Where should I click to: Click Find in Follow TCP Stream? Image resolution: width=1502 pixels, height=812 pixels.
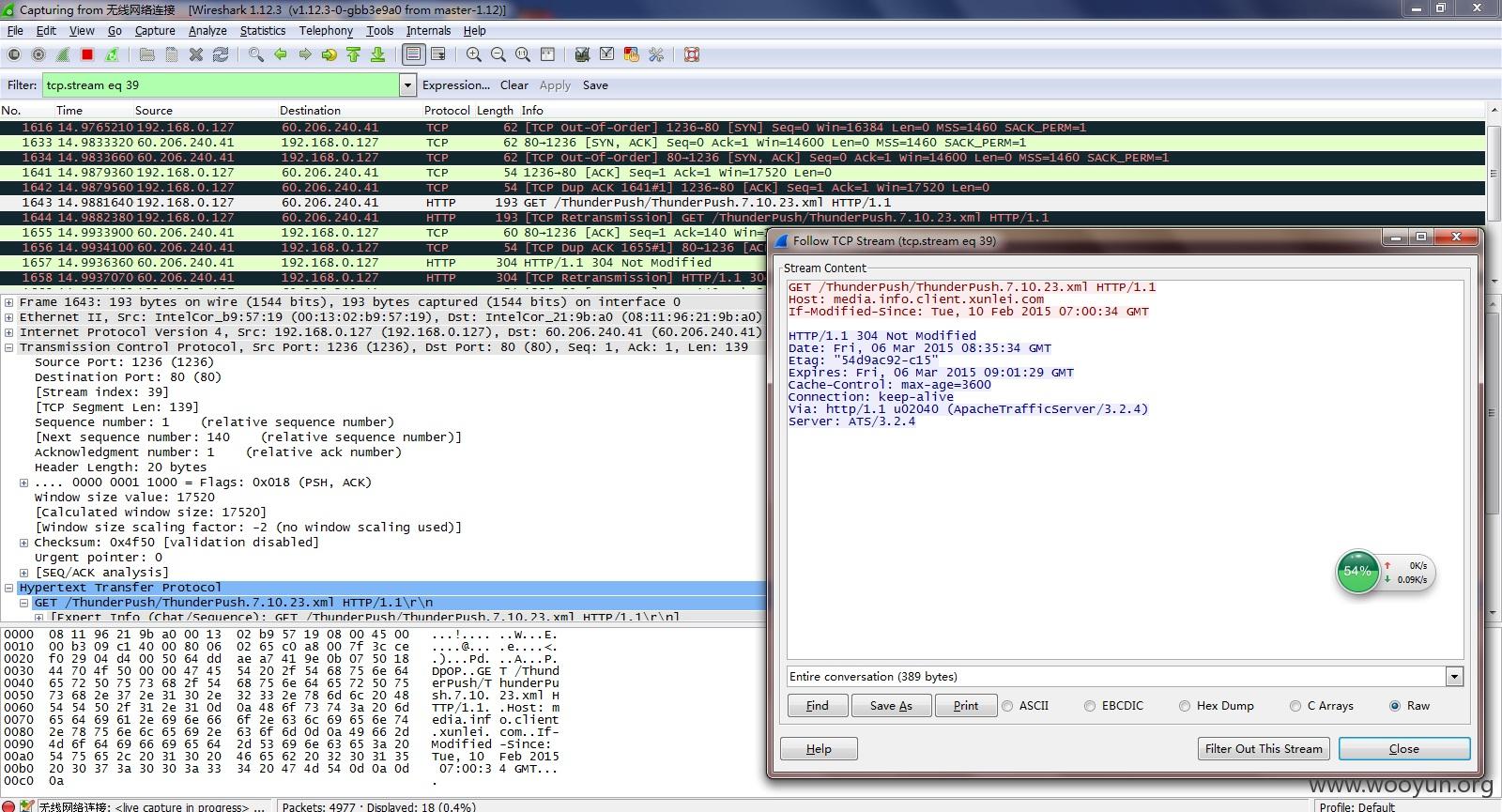[818, 706]
